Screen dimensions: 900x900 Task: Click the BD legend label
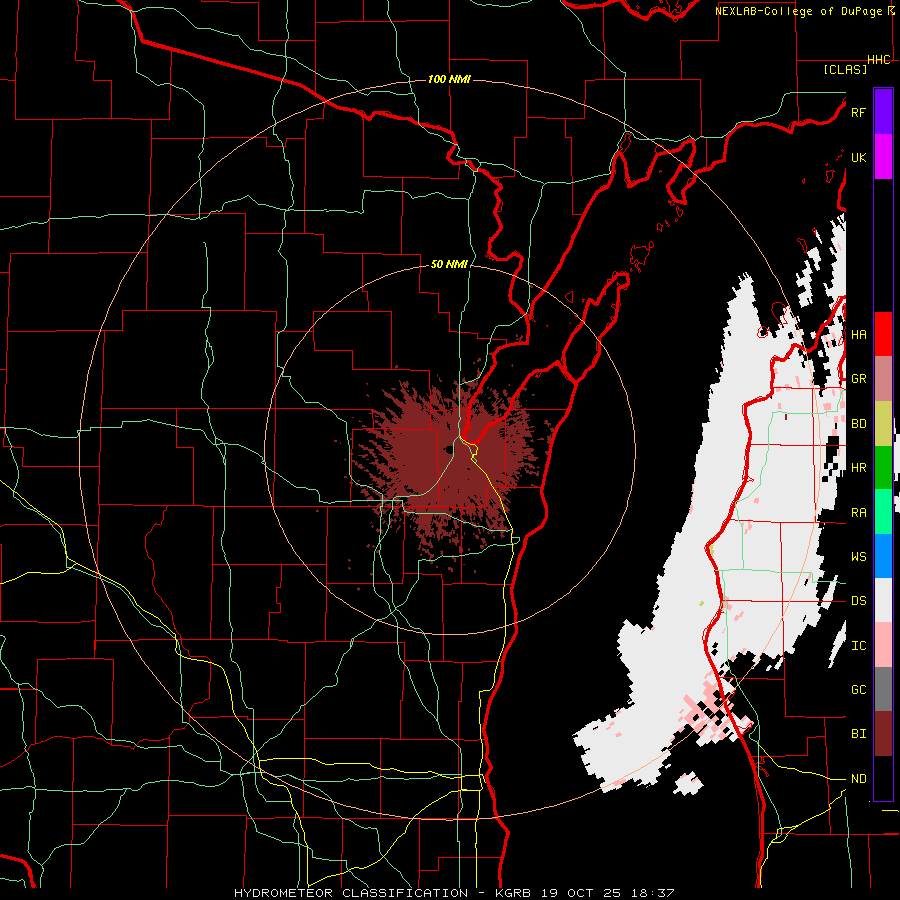click(x=858, y=424)
